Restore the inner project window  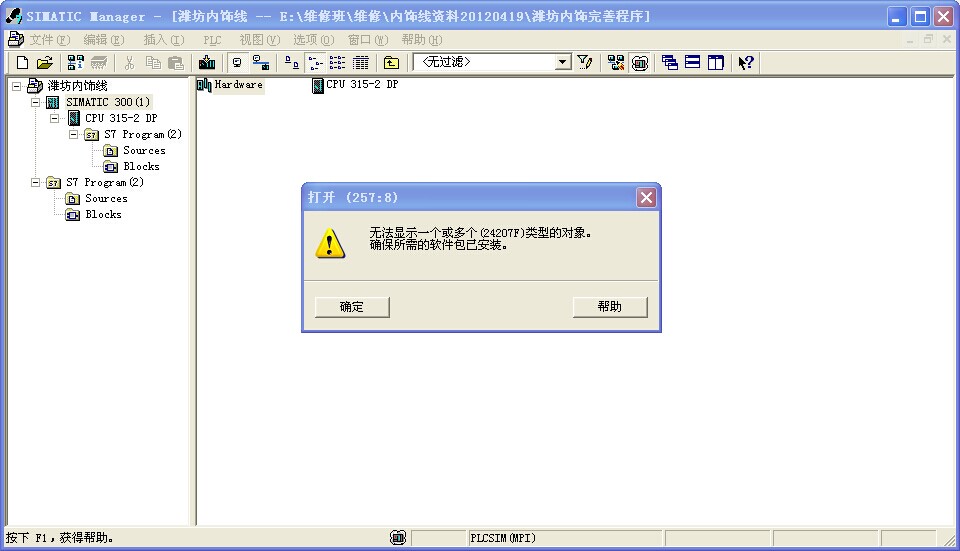click(x=929, y=39)
